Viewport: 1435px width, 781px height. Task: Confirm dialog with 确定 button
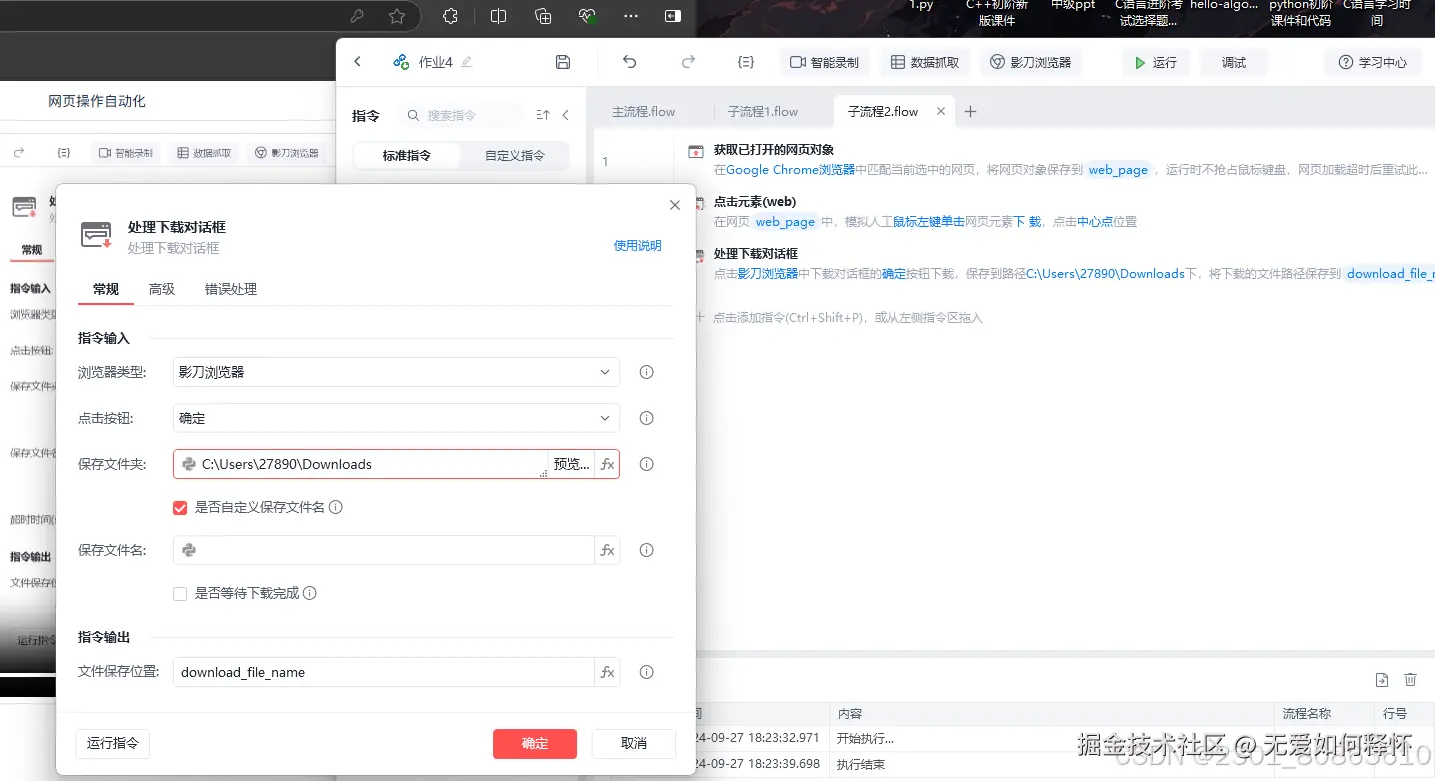click(534, 743)
